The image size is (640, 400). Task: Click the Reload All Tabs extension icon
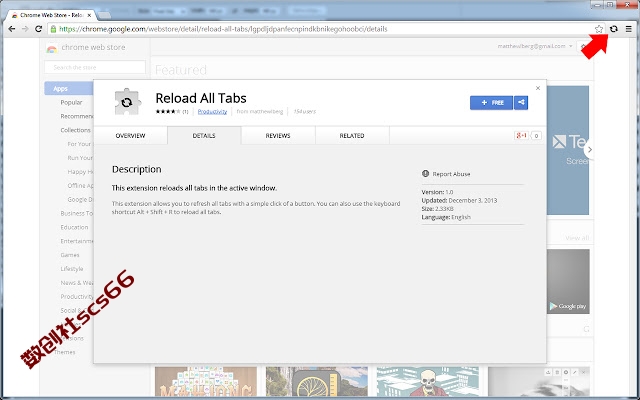[x=613, y=29]
